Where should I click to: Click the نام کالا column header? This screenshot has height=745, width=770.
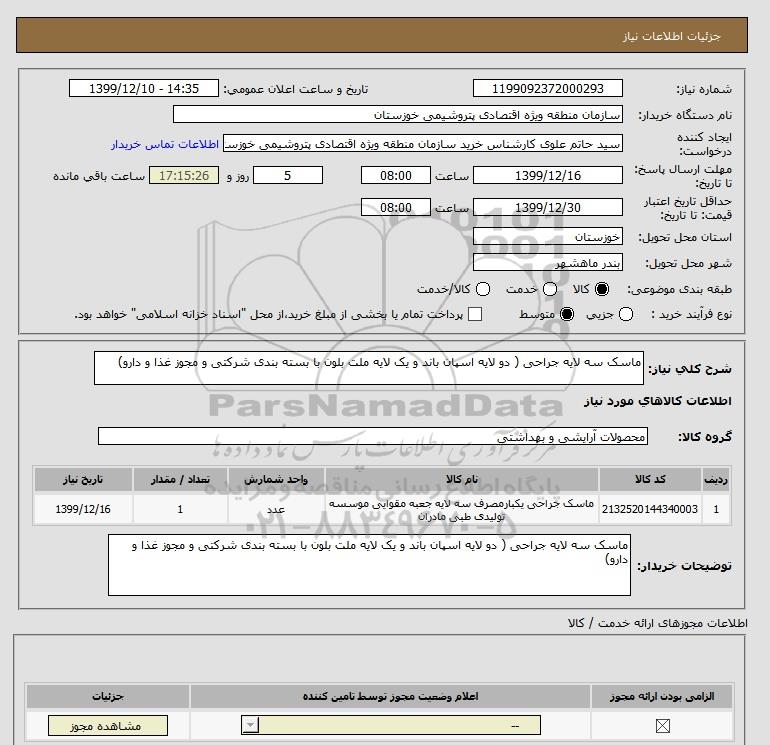(462, 479)
